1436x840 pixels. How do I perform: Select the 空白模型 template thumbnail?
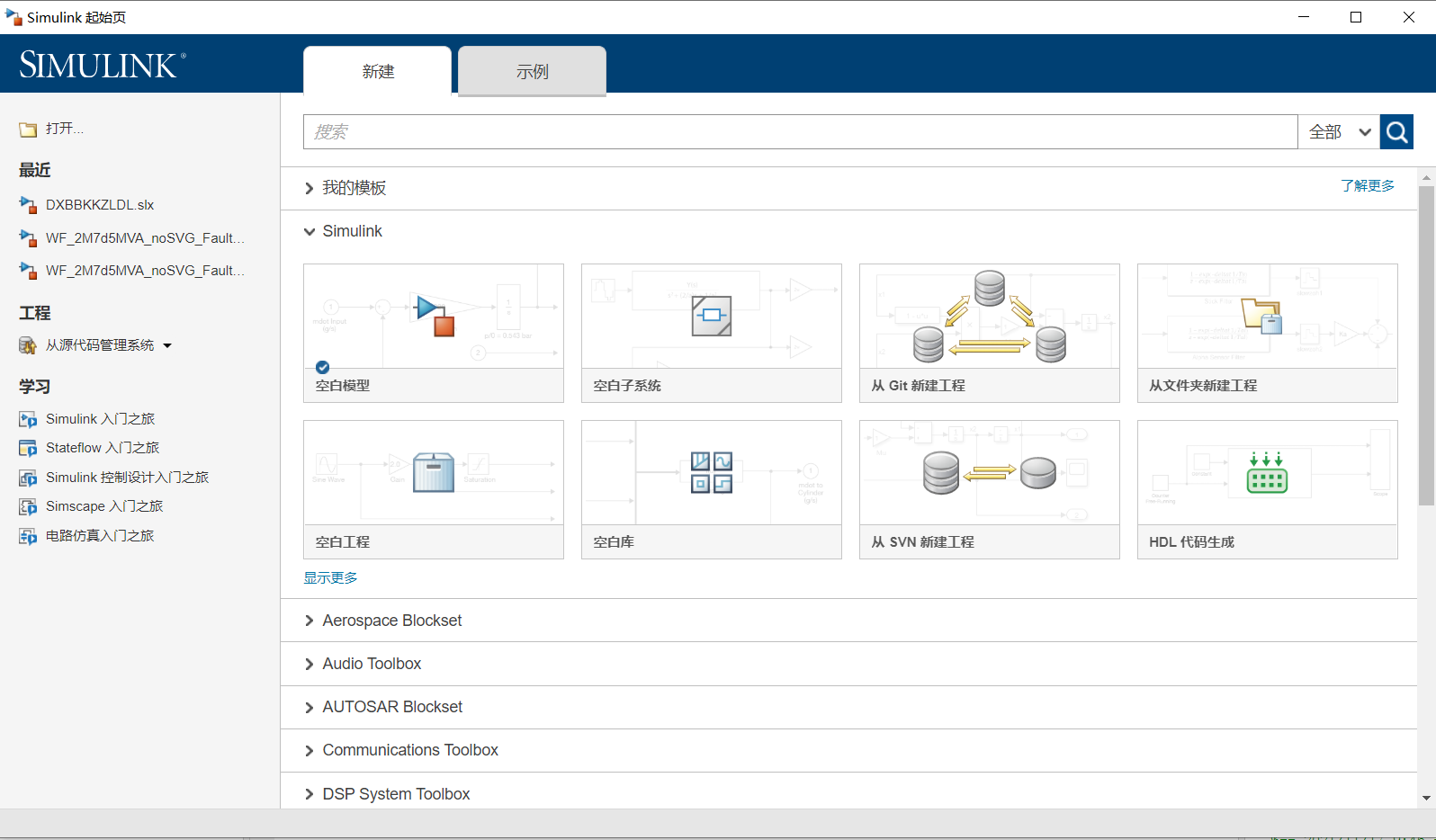[434, 333]
